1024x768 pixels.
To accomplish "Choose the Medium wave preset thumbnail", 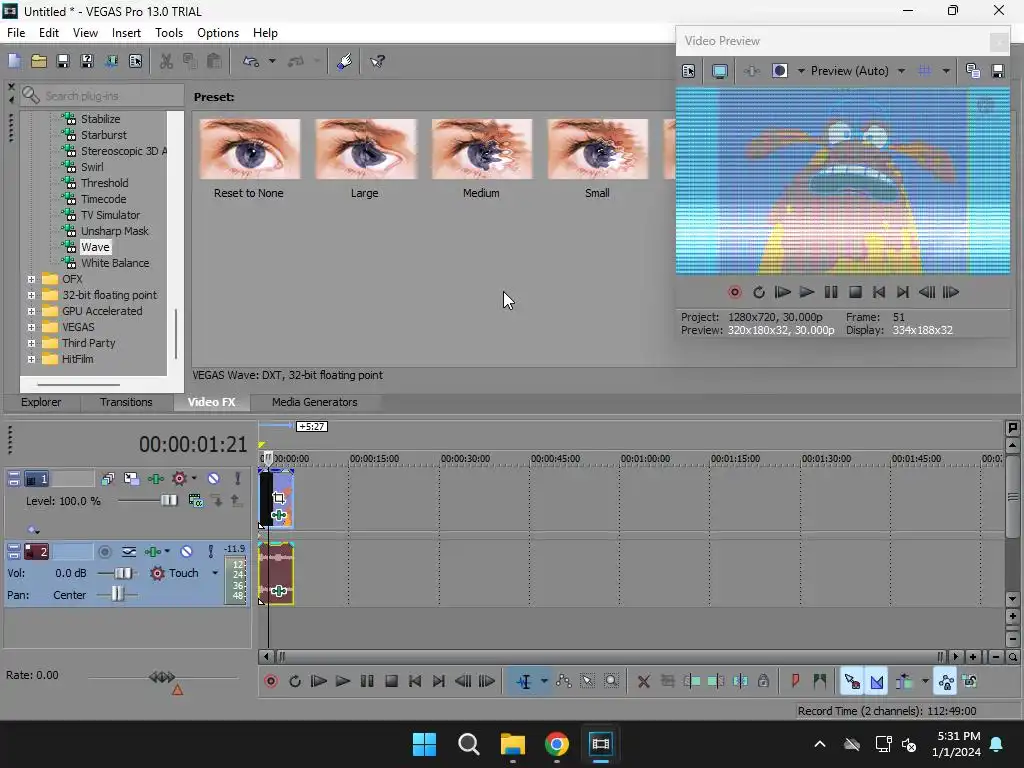I will pyautogui.click(x=481, y=150).
